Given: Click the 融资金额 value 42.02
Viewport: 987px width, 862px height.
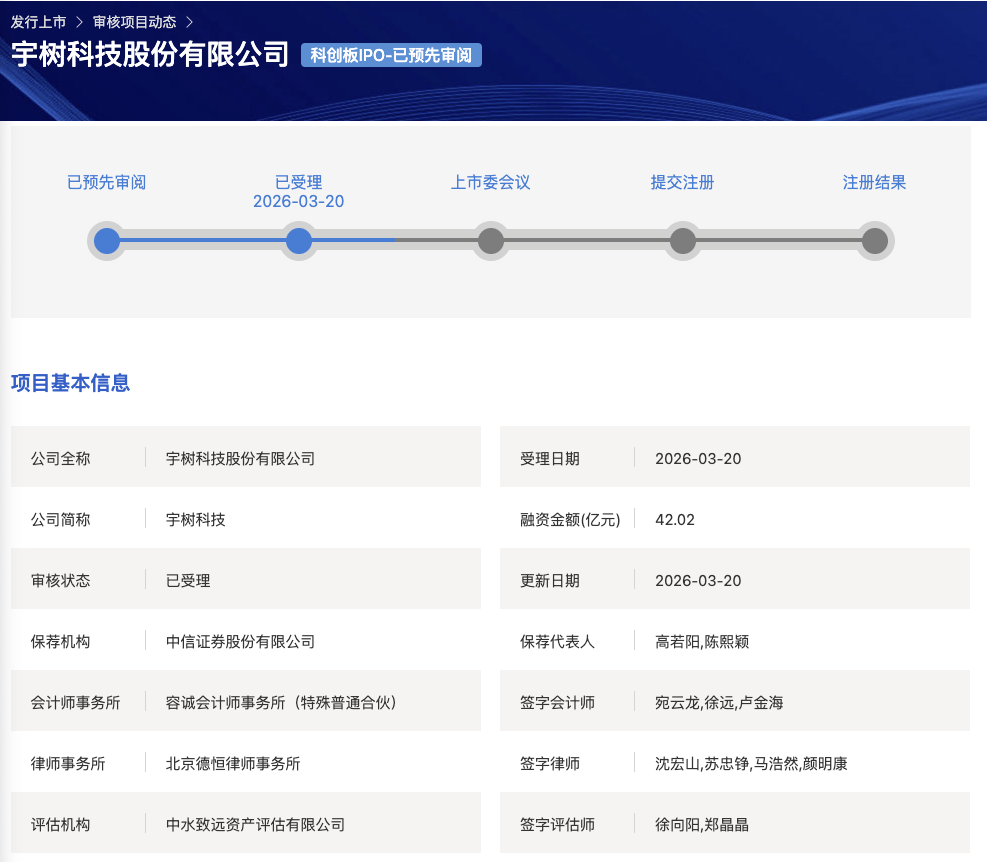Looking at the screenshot, I should 675,519.
